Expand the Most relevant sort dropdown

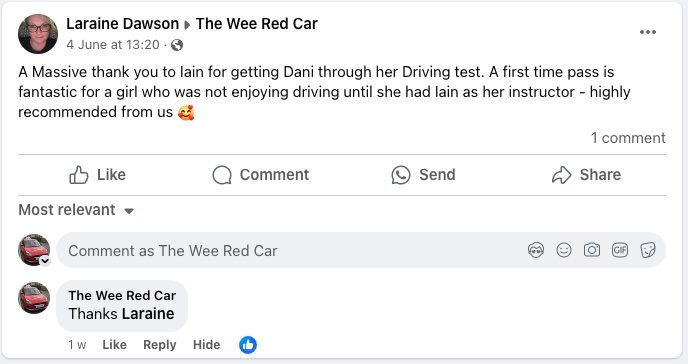(76, 210)
